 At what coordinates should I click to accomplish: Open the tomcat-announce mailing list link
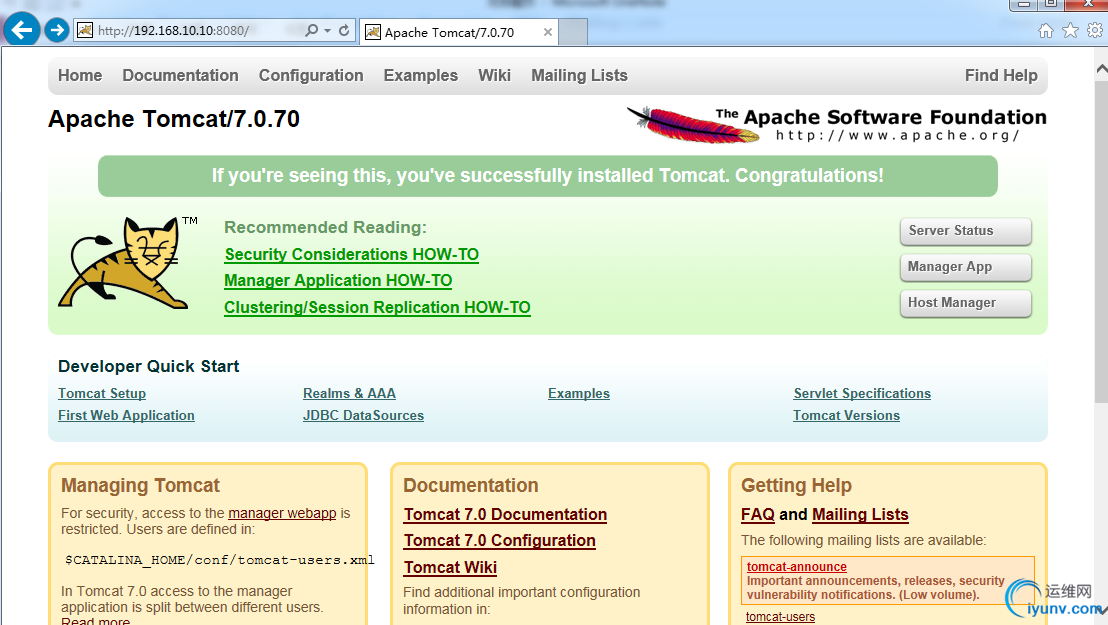tap(796, 566)
